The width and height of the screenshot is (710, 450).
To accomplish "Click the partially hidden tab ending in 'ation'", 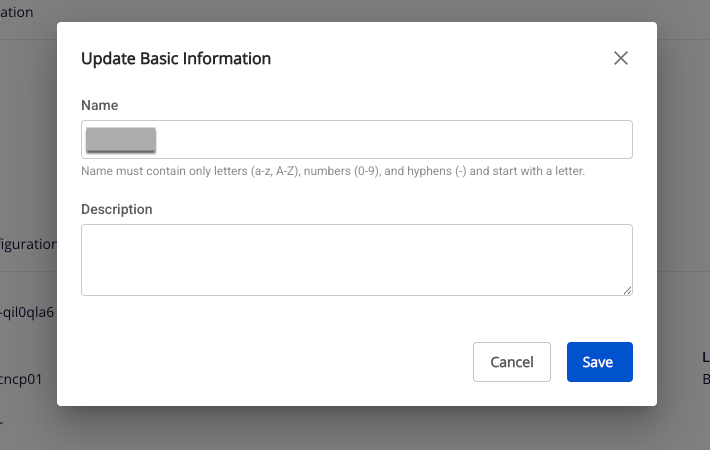I will 17,13.
